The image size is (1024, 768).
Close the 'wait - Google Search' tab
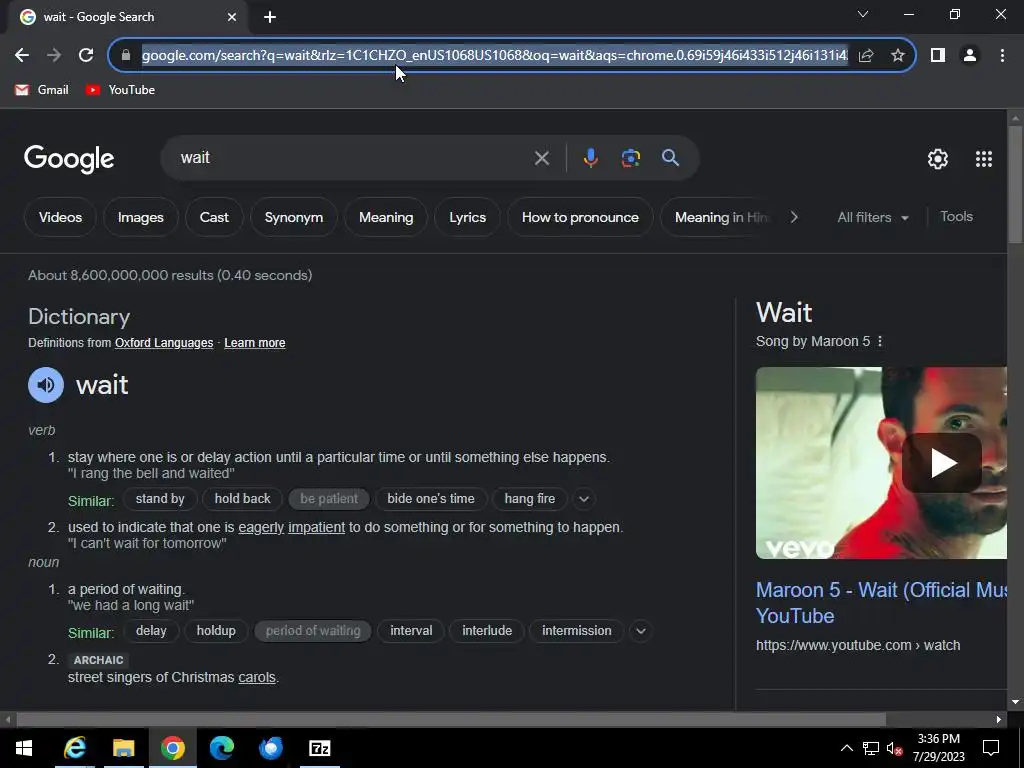coord(232,17)
